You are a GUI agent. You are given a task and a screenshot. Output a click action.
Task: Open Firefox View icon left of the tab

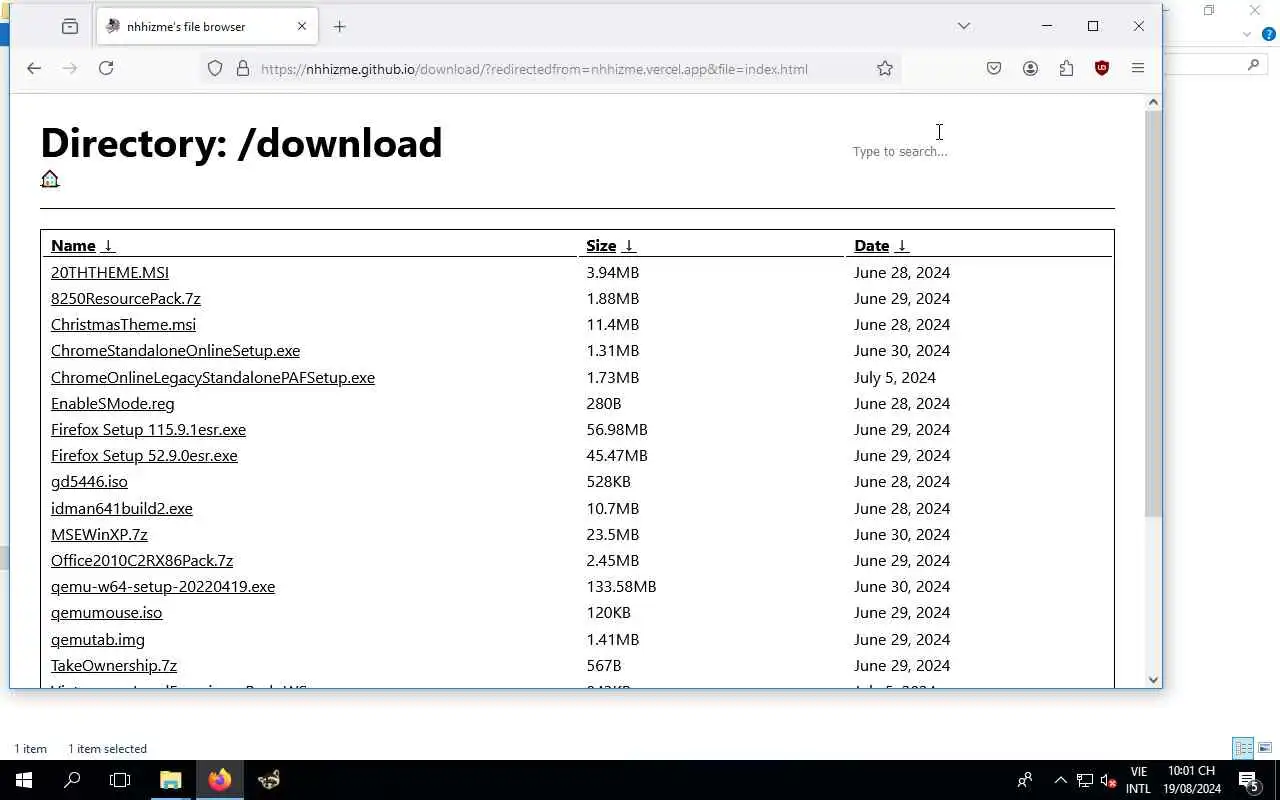point(70,26)
